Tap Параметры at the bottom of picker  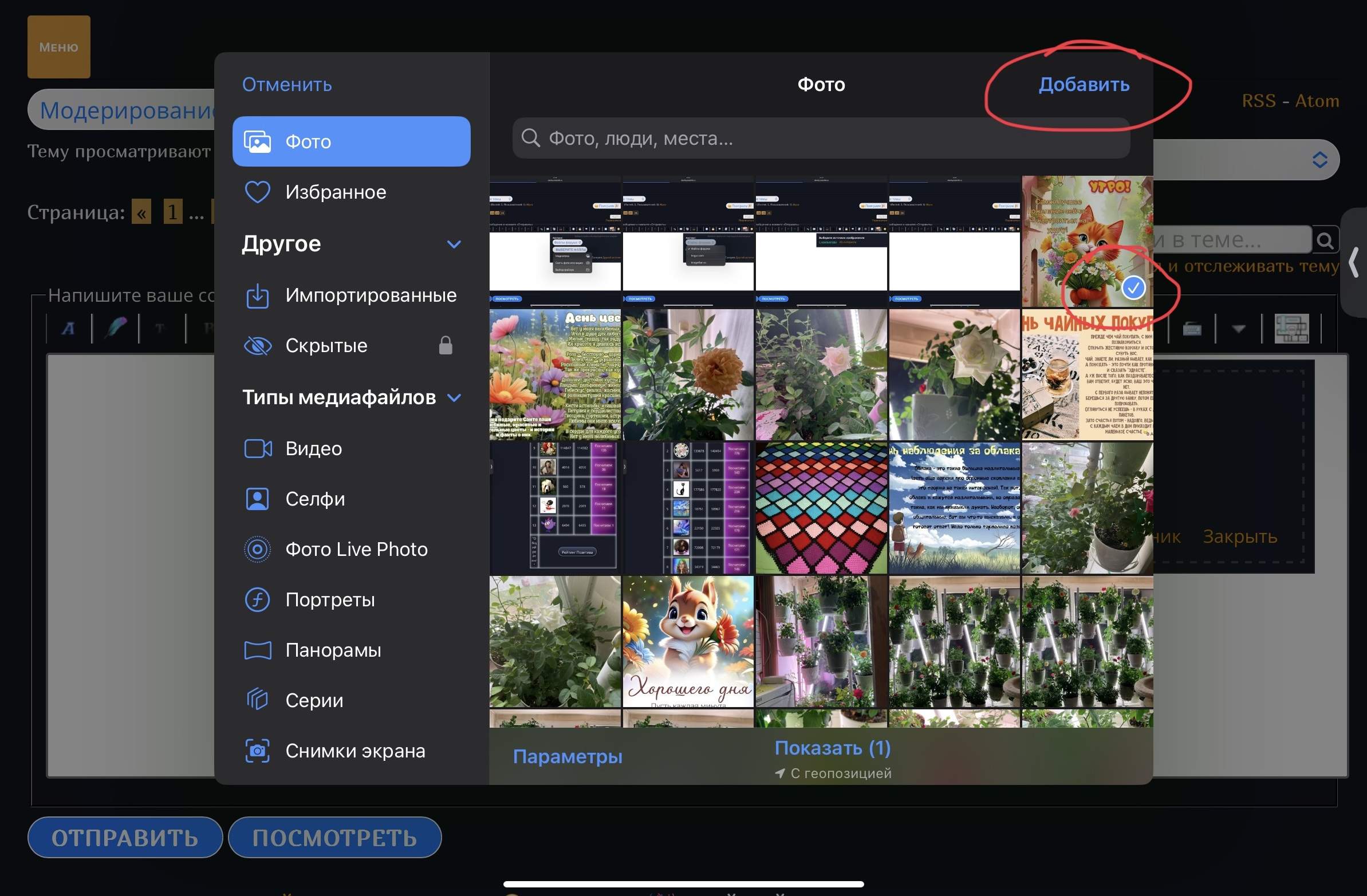click(568, 756)
